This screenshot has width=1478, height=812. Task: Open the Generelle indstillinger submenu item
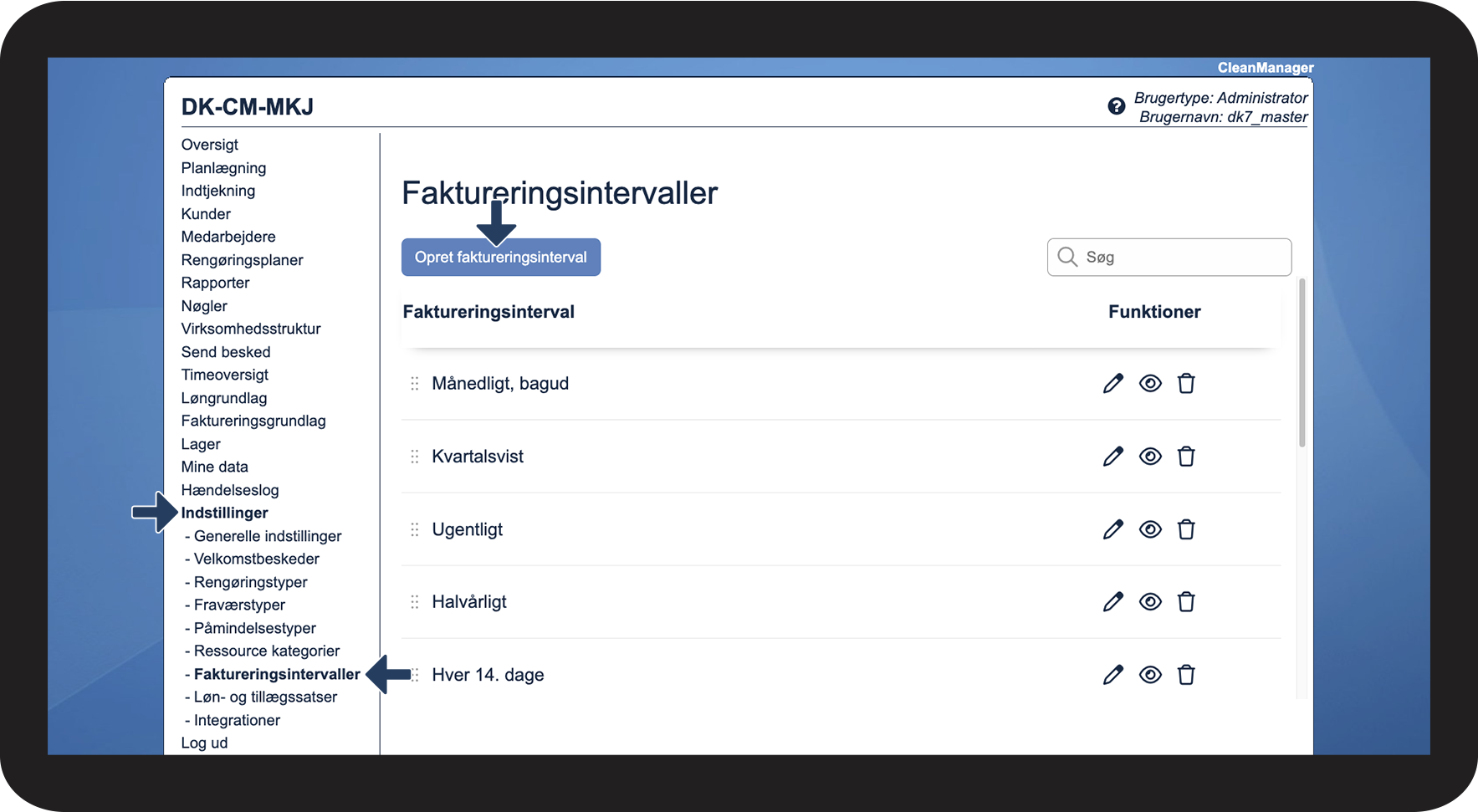[x=268, y=536]
